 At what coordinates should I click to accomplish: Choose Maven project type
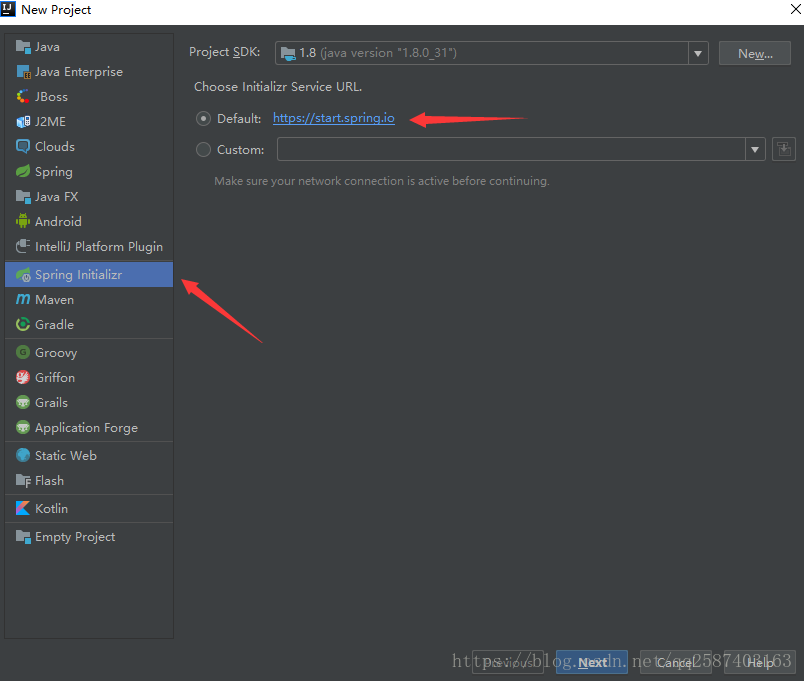click(x=89, y=299)
